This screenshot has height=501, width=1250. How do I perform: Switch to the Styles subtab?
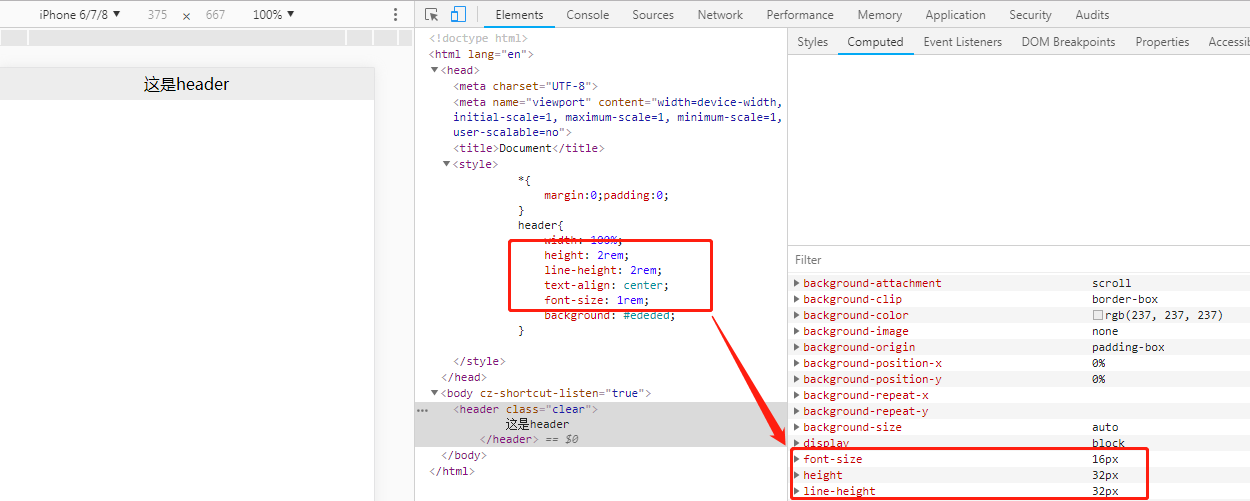pyautogui.click(x=812, y=42)
